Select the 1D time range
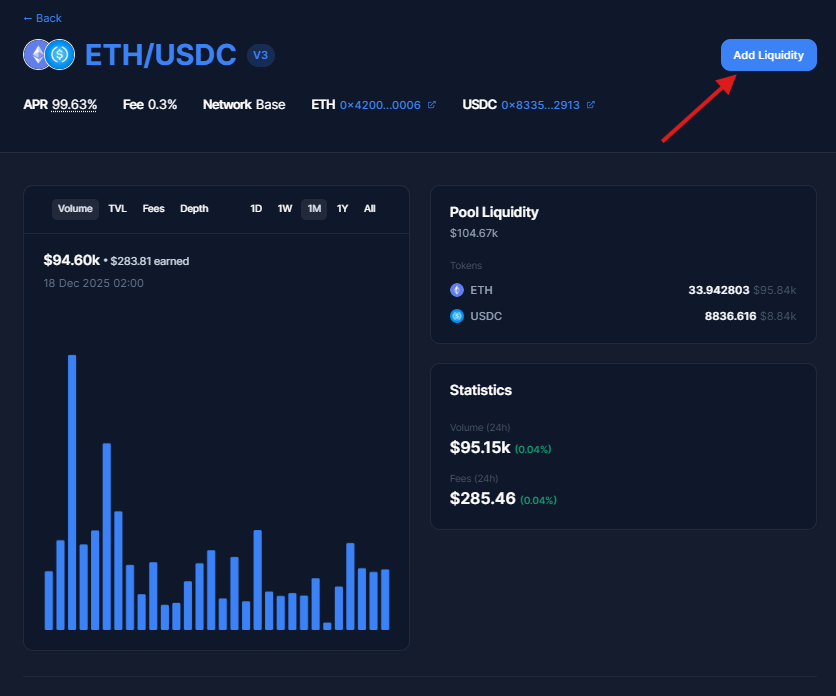836x696 pixels. coord(256,209)
